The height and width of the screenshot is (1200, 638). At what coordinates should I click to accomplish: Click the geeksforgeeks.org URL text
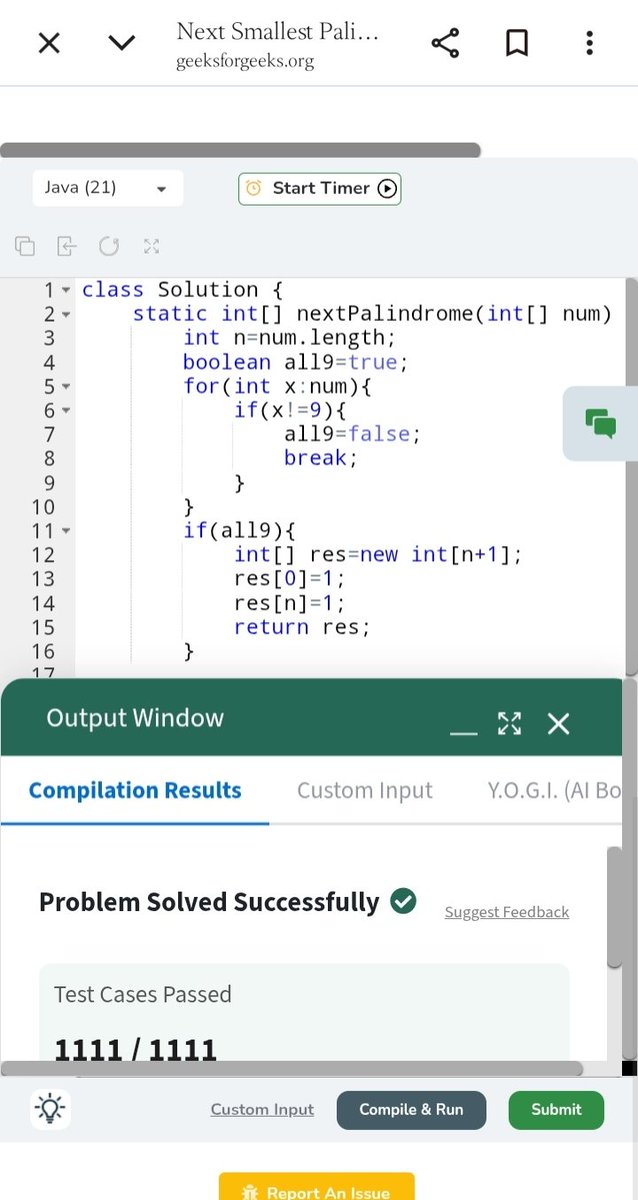pos(245,61)
